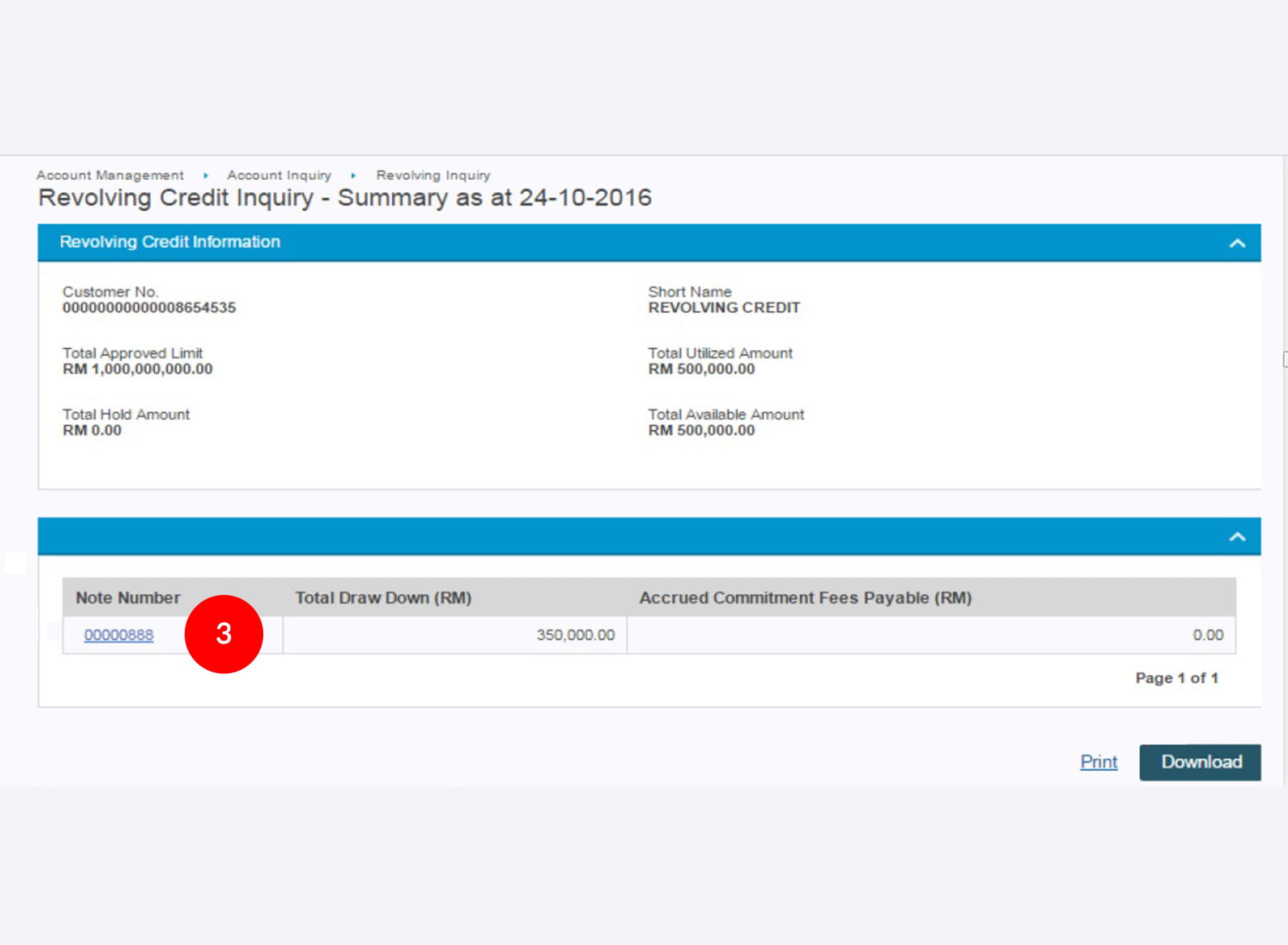The height and width of the screenshot is (945, 1288).
Task: Click the red step 3 marker
Action: click(x=224, y=634)
